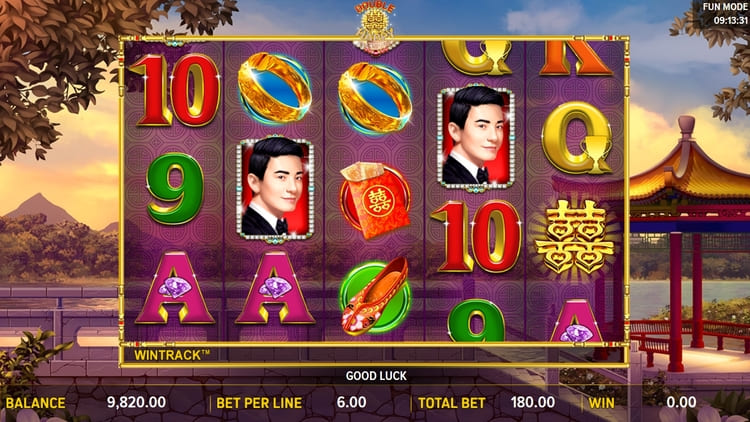Click the embroidered shoe symbol
The width and height of the screenshot is (750, 422).
coord(375,297)
